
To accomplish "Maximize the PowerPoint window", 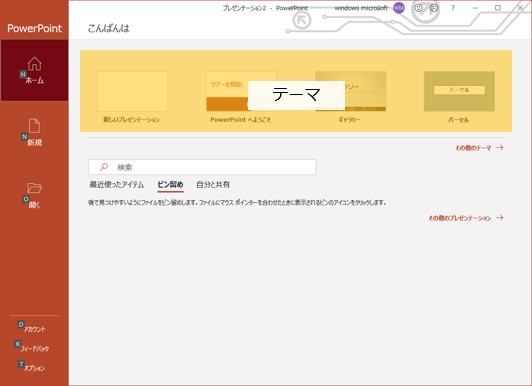I will (x=498, y=8).
